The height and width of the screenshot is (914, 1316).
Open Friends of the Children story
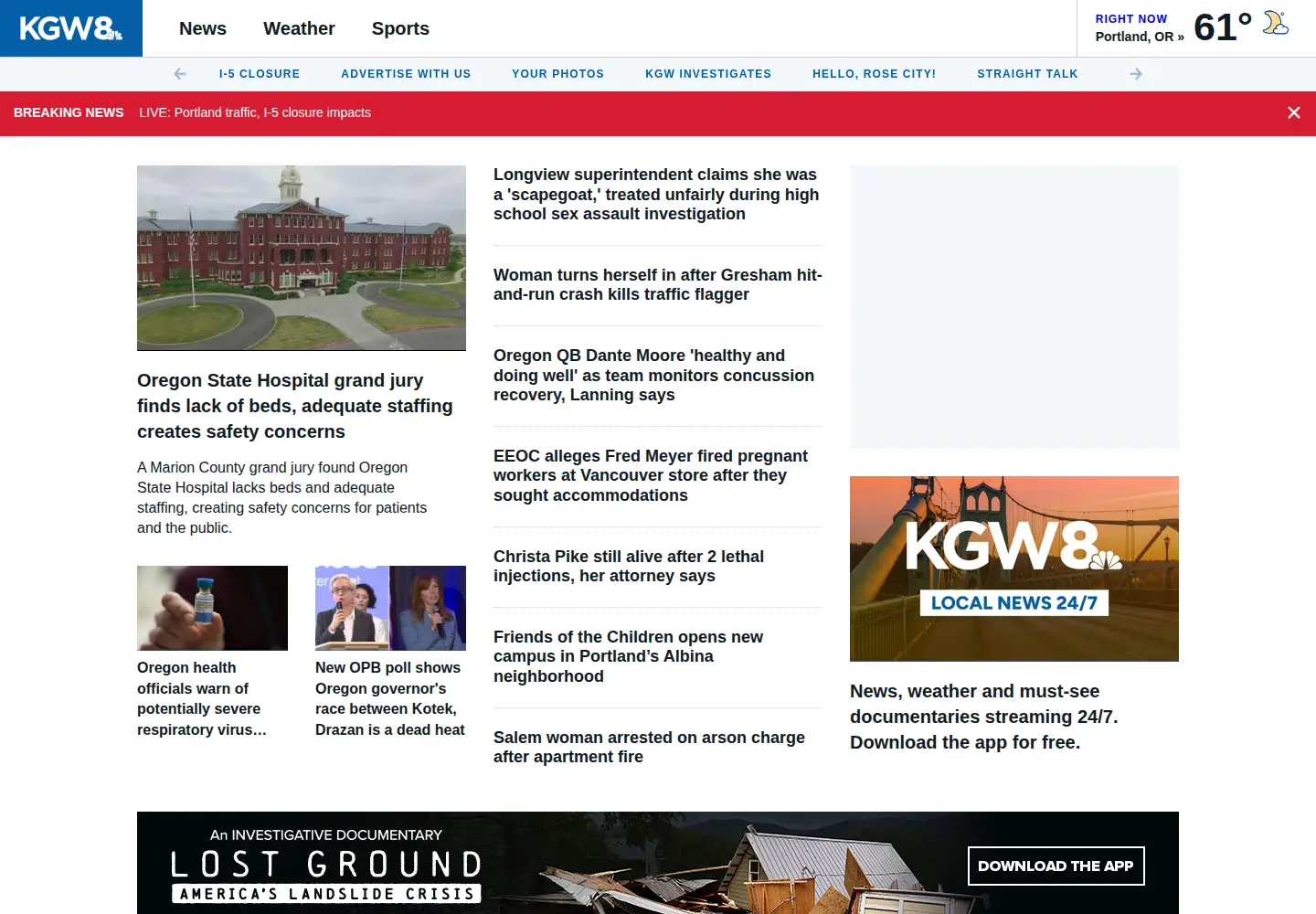click(628, 656)
